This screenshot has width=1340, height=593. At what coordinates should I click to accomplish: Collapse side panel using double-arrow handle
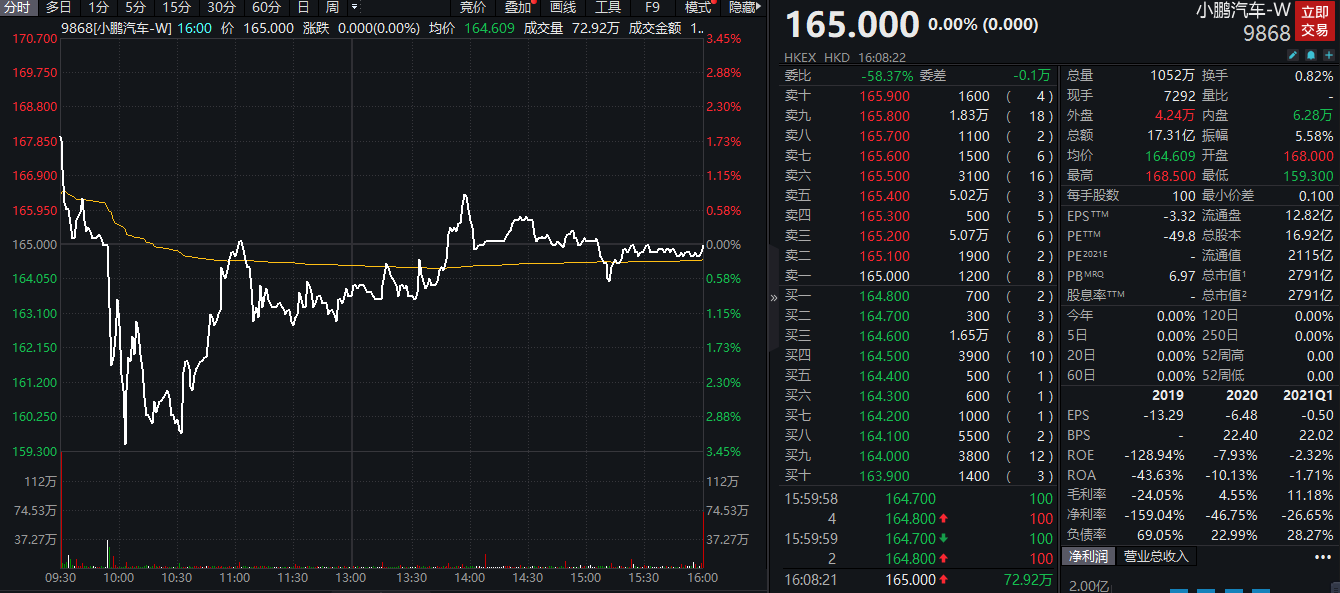click(x=773, y=297)
